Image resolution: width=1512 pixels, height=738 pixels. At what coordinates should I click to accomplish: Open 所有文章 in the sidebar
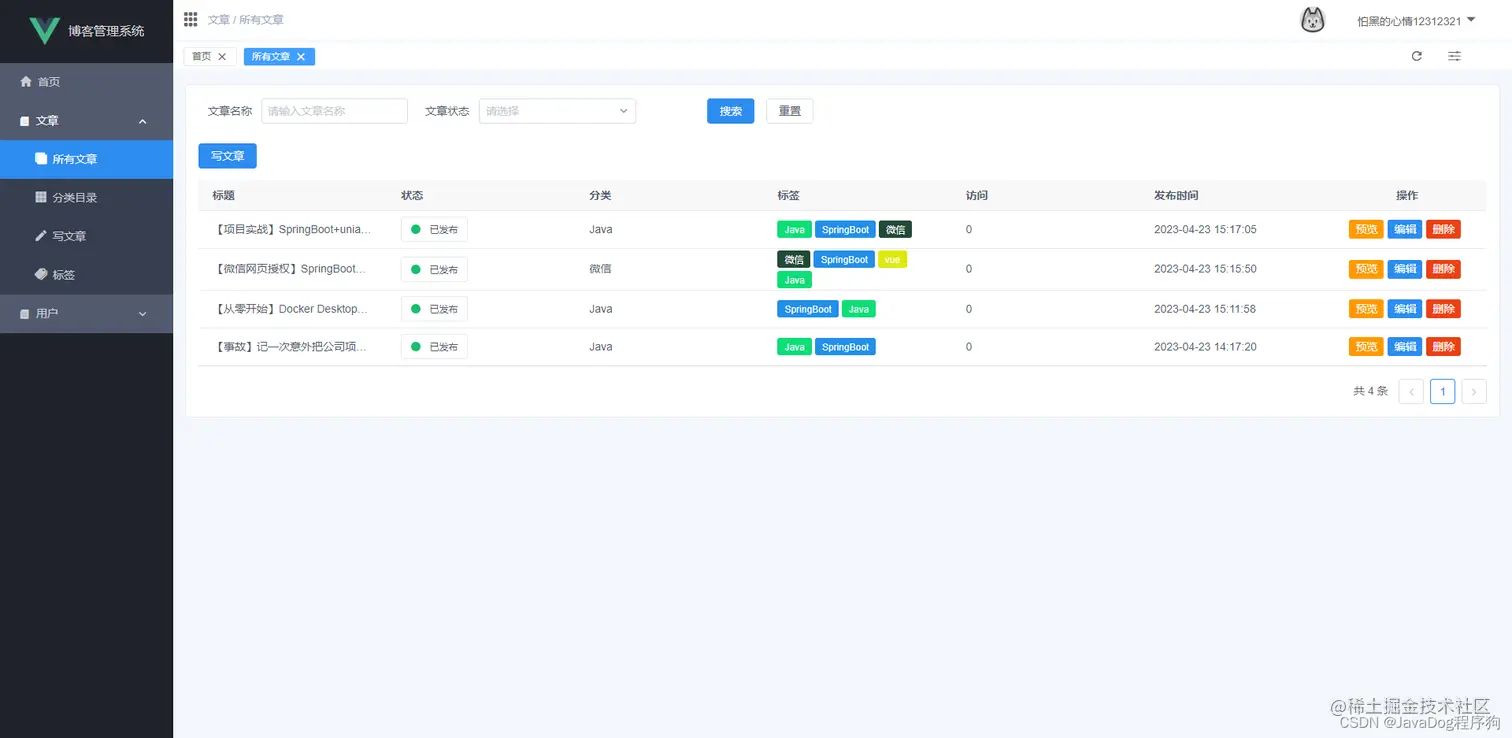(86, 159)
